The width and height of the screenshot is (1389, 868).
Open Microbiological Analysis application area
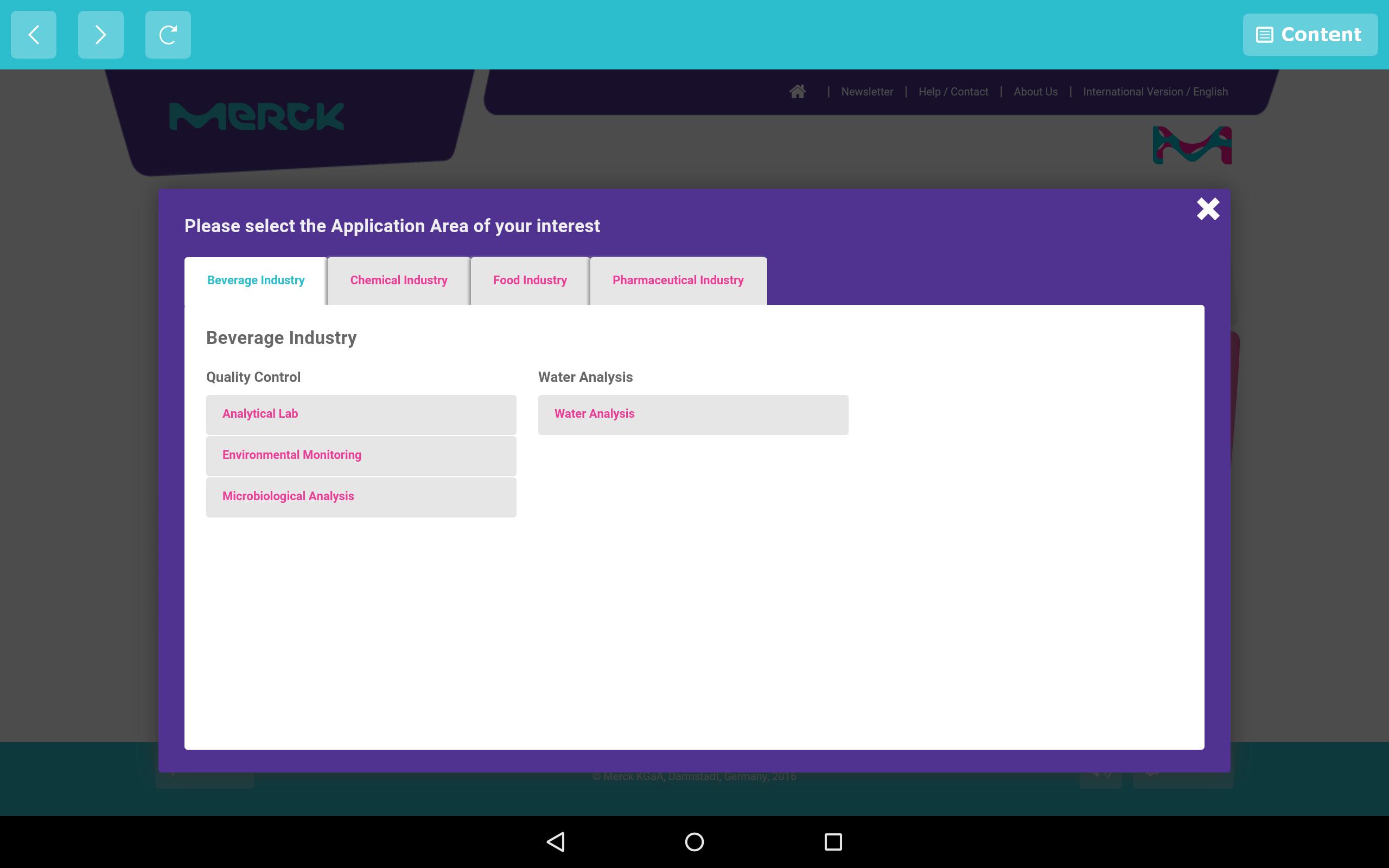[360, 496]
